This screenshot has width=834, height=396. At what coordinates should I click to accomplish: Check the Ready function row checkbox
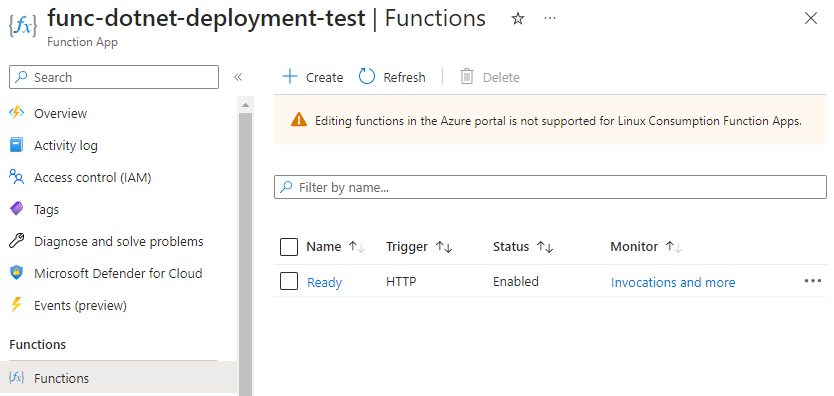pyautogui.click(x=289, y=281)
